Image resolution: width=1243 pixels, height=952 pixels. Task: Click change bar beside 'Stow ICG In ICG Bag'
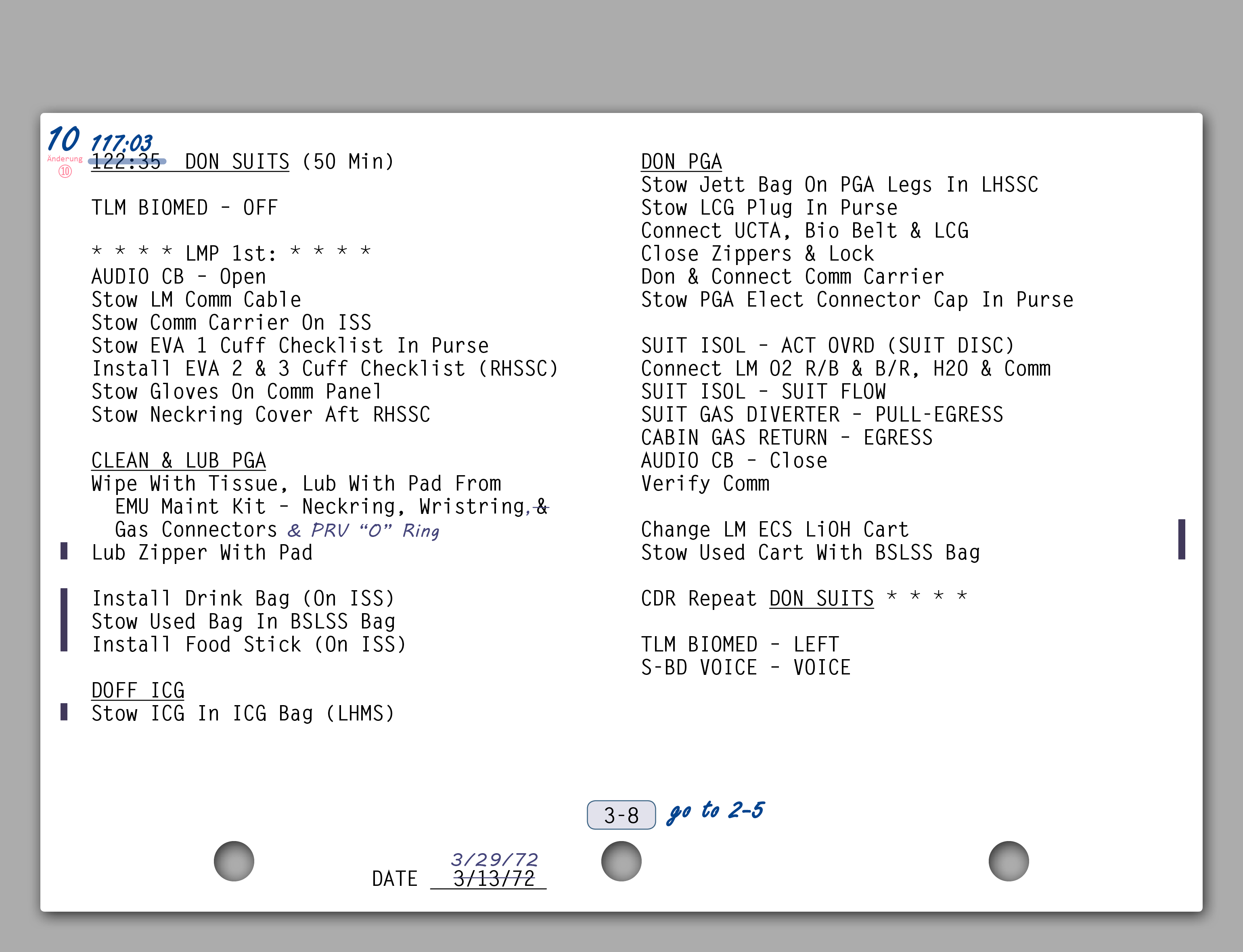(64, 712)
